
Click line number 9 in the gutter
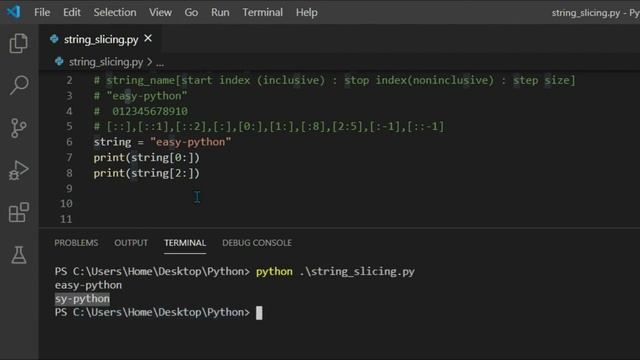tap(69, 188)
